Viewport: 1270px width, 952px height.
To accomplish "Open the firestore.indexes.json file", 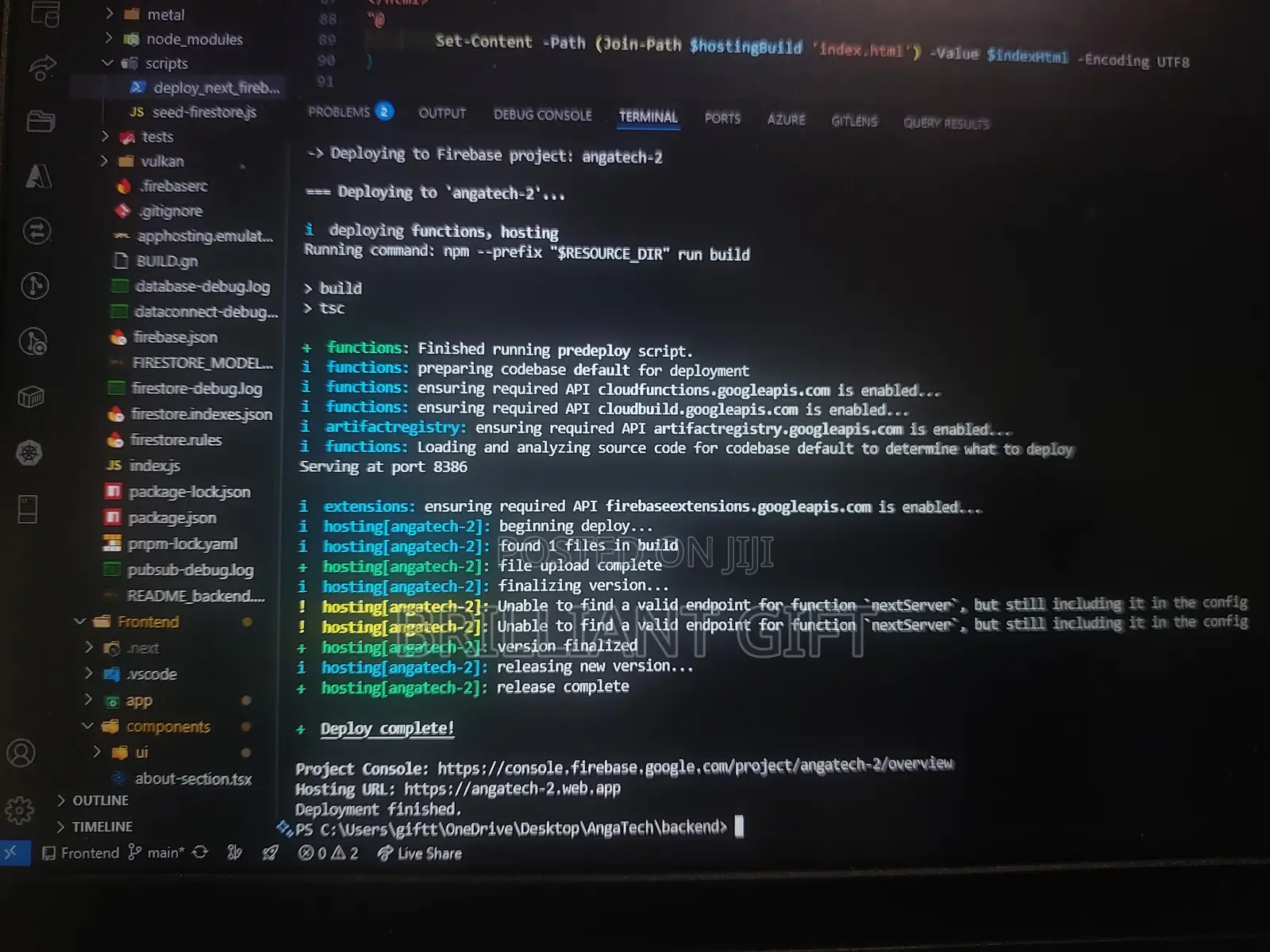I will [202, 414].
